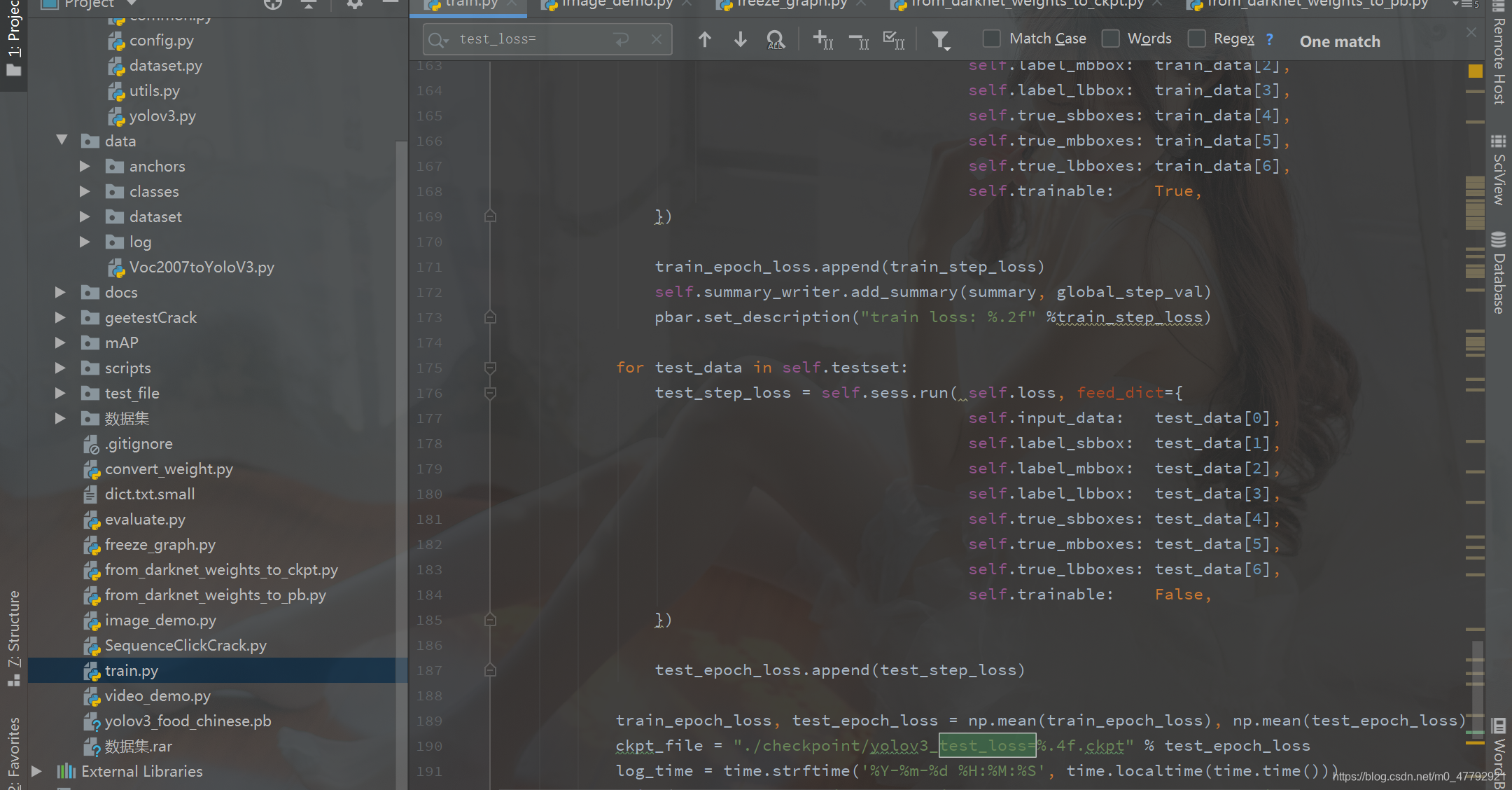
Task: Click the Regex help question mark link
Action: tap(1269, 39)
